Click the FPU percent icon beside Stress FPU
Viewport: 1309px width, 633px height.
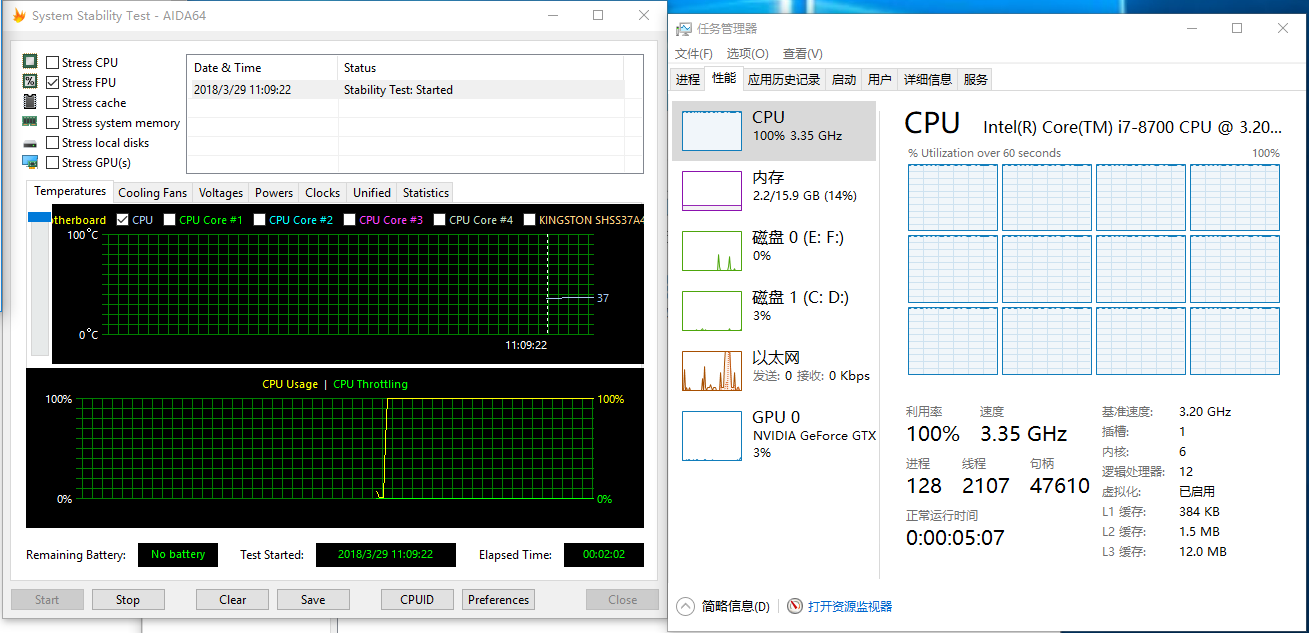click(30, 82)
